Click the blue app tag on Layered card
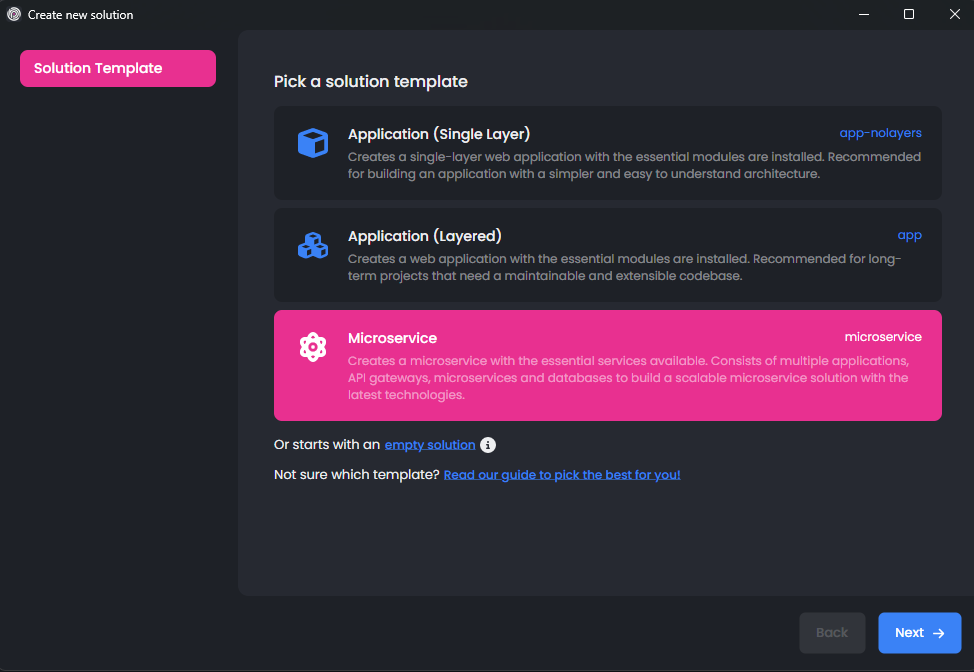The width and height of the screenshot is (974, 672). pyautogui.click(x=909, y=235)
